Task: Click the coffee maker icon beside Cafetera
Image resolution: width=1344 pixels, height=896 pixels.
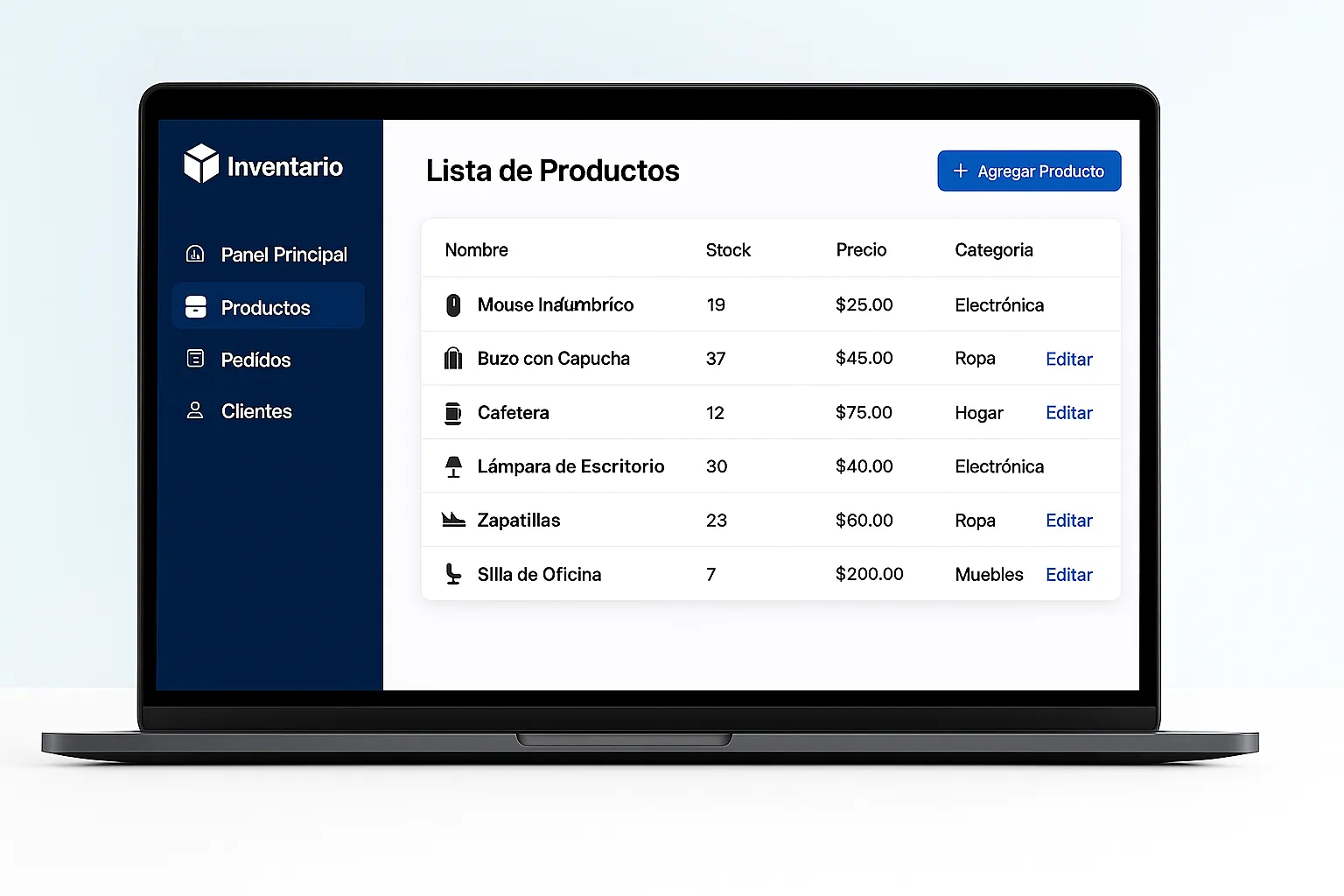Action: (x=453, y=413)
